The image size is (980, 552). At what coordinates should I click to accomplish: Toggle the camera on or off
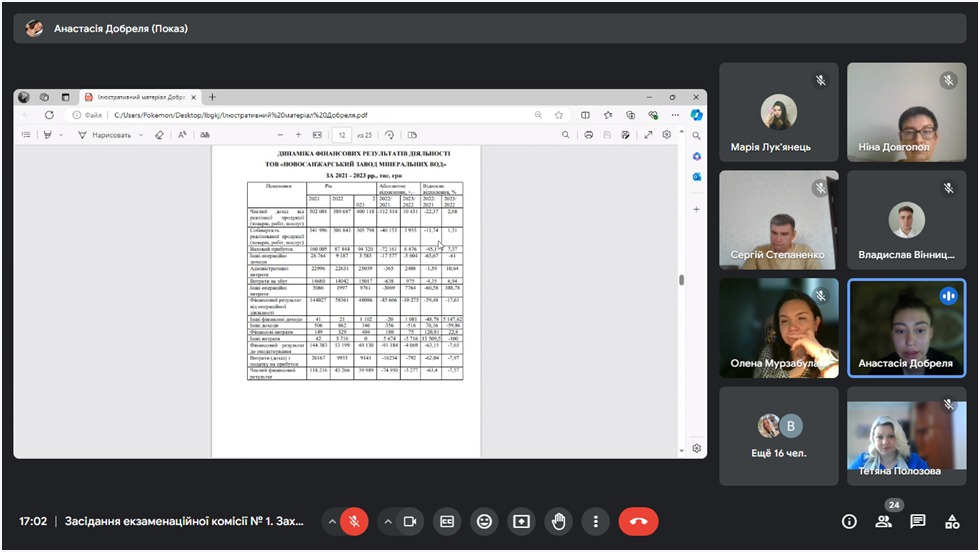409,521
